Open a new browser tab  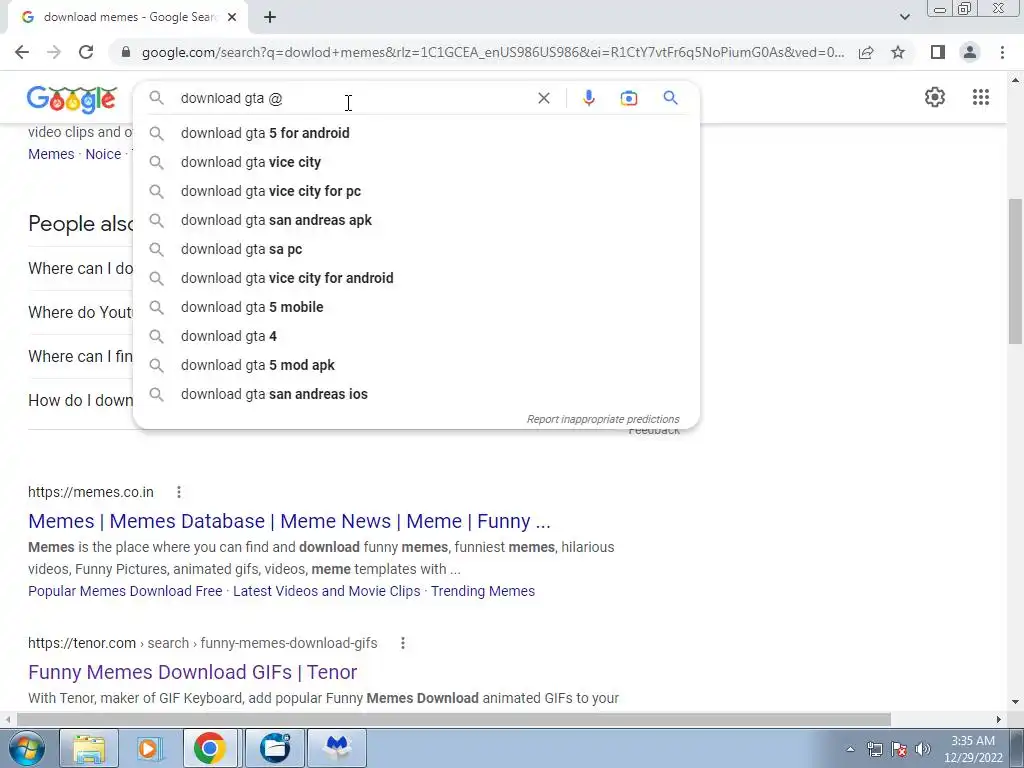tap(270, 17)
